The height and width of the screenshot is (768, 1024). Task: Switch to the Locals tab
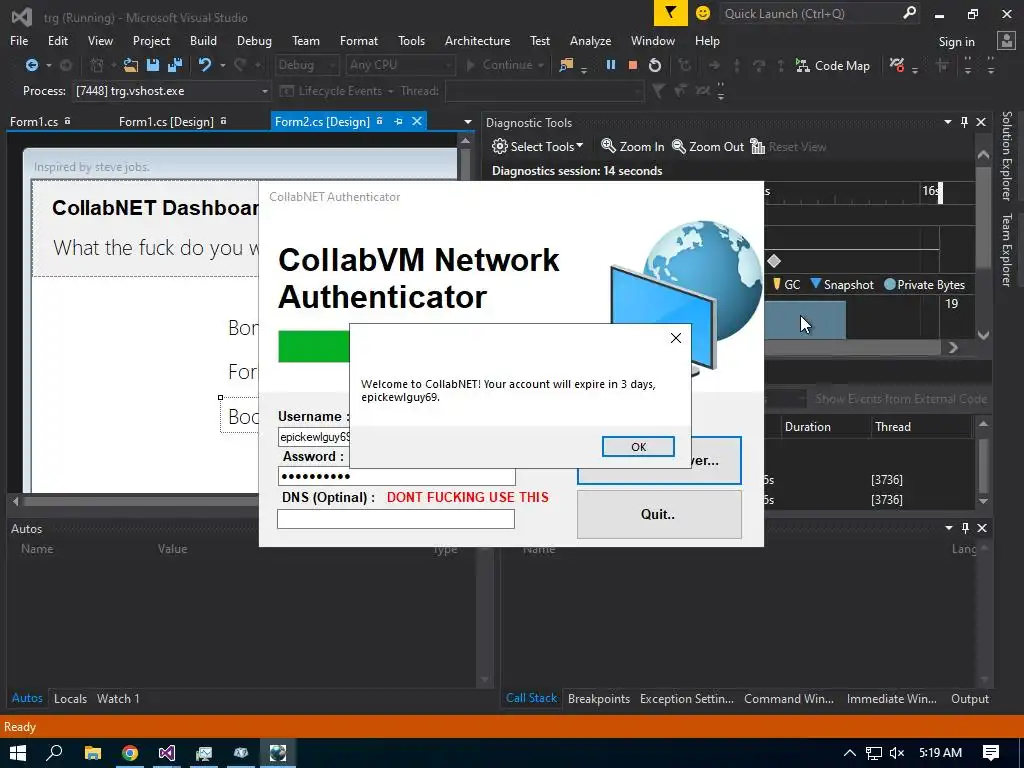(70, 698)
